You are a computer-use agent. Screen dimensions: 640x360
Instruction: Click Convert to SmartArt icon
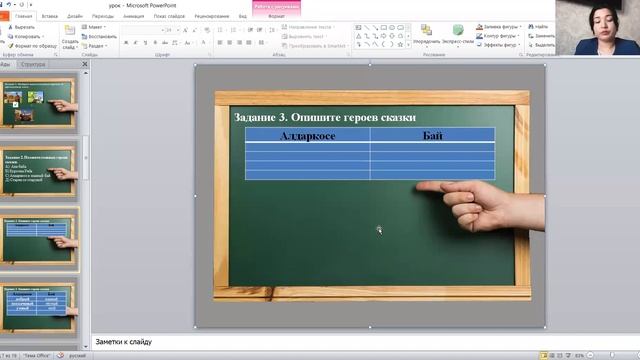pyautogui.click(x=284, y=46)
